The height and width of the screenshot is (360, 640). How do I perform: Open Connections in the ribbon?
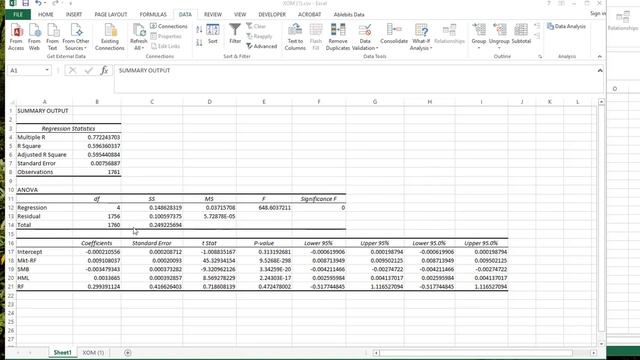(169, 26)
